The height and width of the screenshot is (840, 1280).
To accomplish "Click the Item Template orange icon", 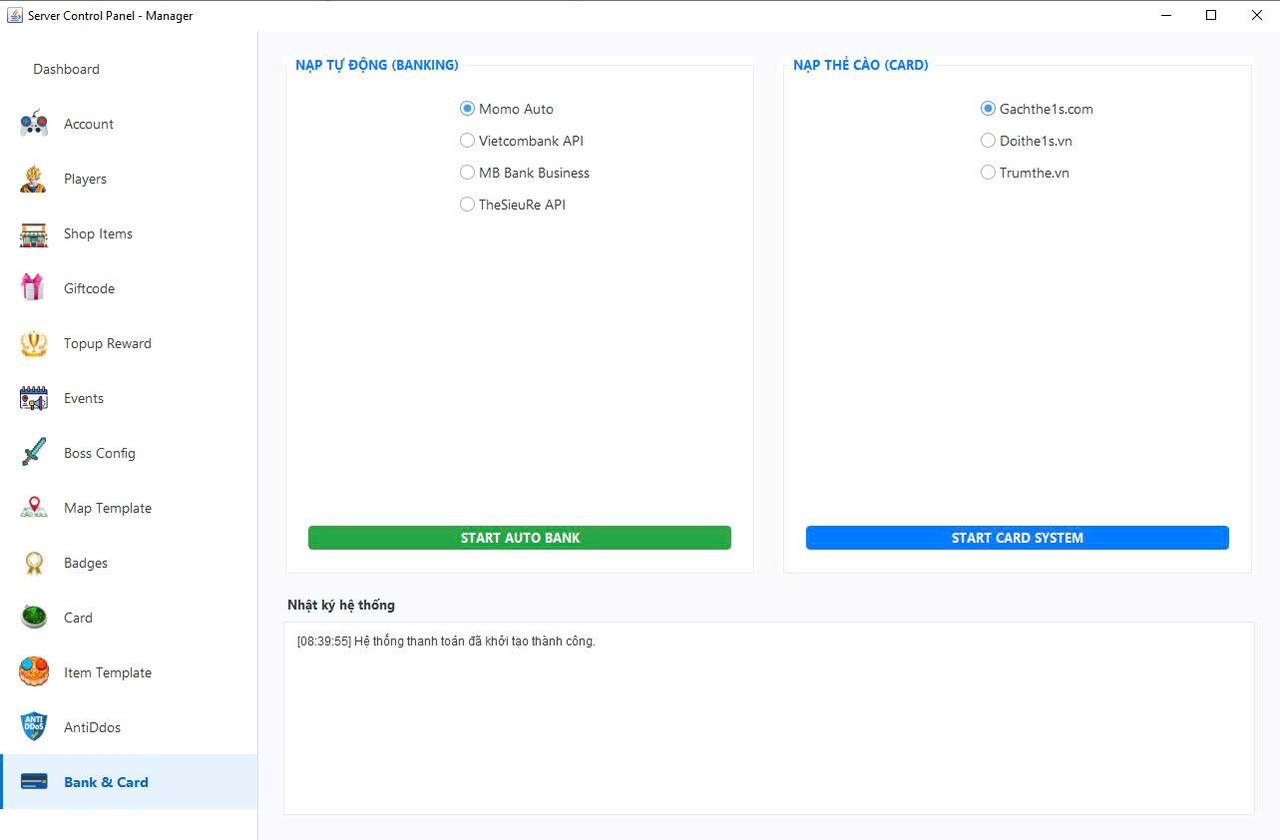I will tap(34, 672).
